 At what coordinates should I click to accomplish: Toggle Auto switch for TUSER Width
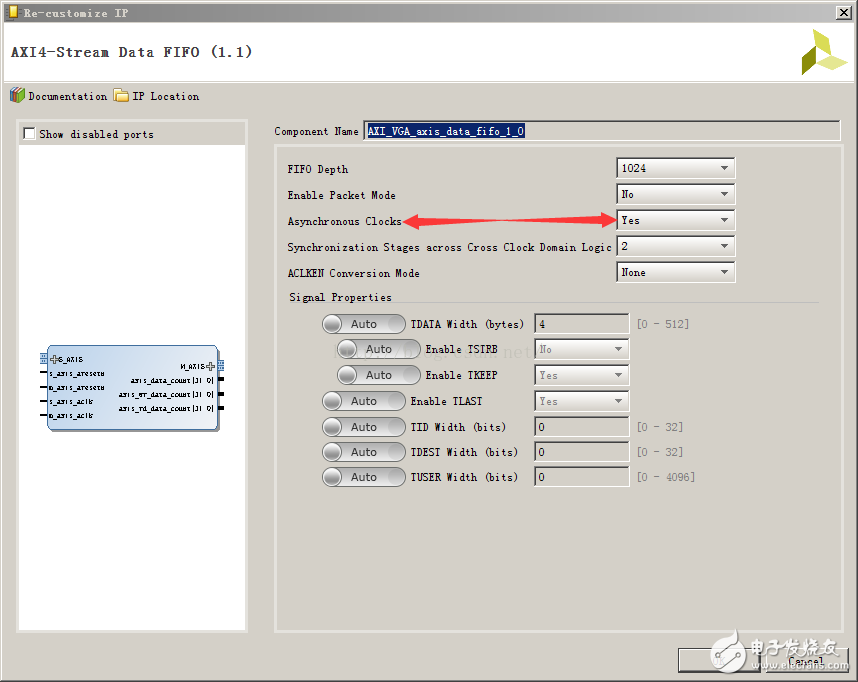click(363, 477)
